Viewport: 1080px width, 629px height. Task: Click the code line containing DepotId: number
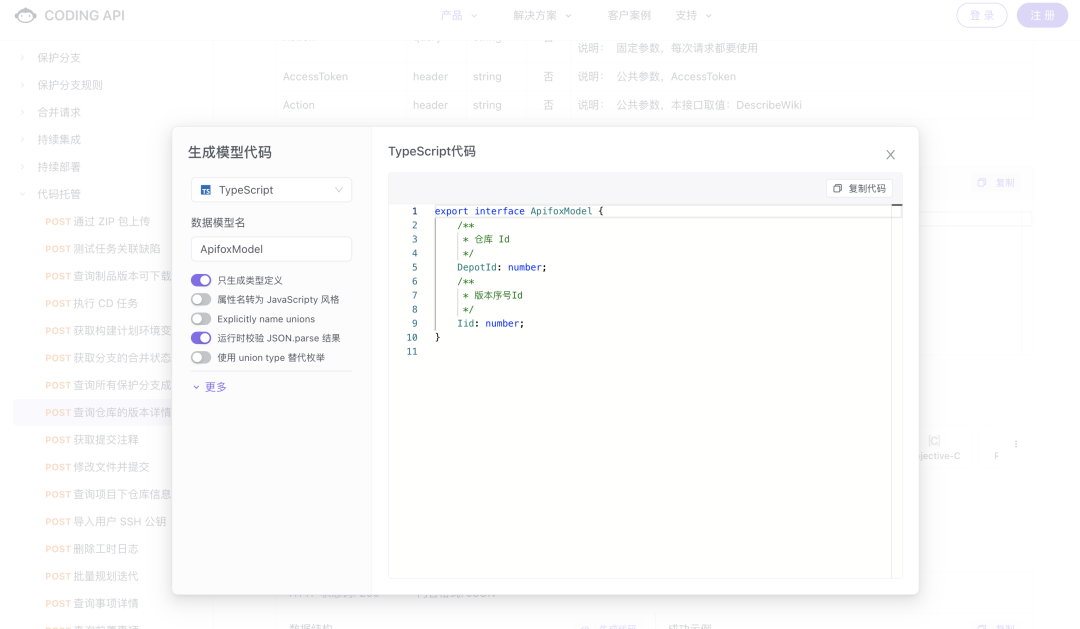click(501, 267)
